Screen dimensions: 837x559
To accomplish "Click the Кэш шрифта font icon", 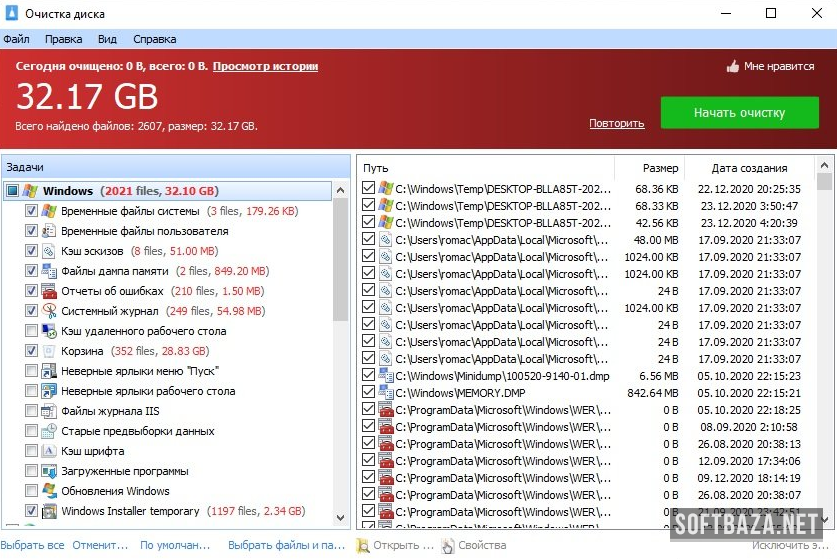I will pyautogui.click(x=49, y=451).
